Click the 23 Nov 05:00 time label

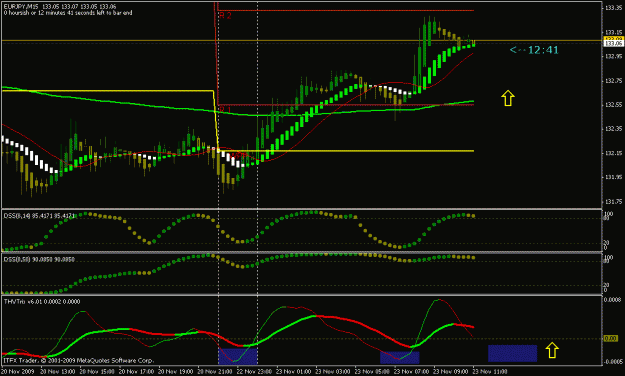[372, 372]
